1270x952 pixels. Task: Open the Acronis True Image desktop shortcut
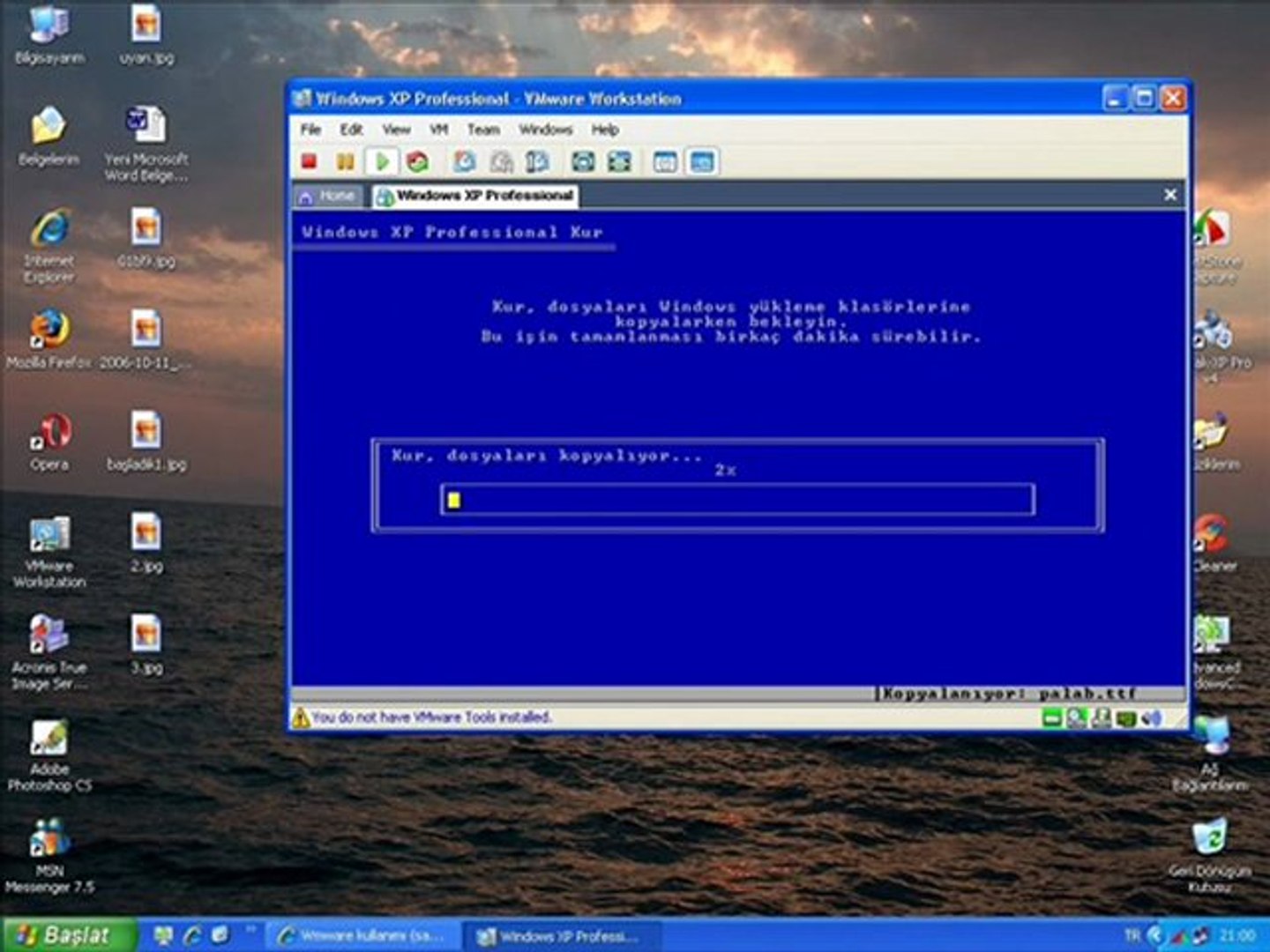(49, 651)
